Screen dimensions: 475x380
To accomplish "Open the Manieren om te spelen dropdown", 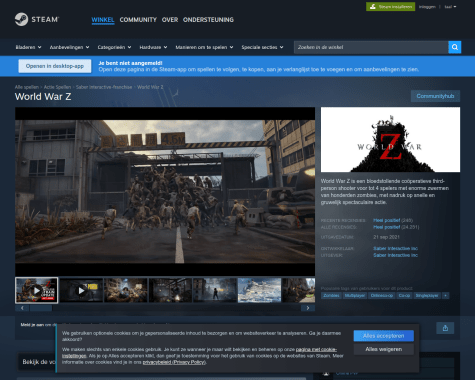I will [204, 47].
